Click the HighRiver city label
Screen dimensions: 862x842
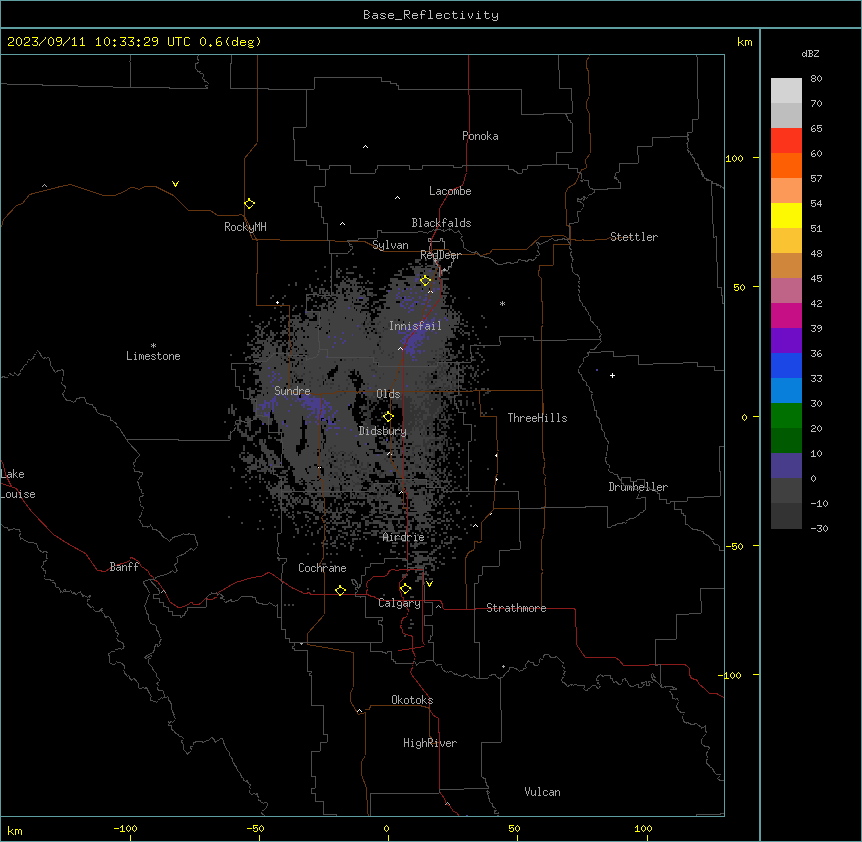[430, 743]
